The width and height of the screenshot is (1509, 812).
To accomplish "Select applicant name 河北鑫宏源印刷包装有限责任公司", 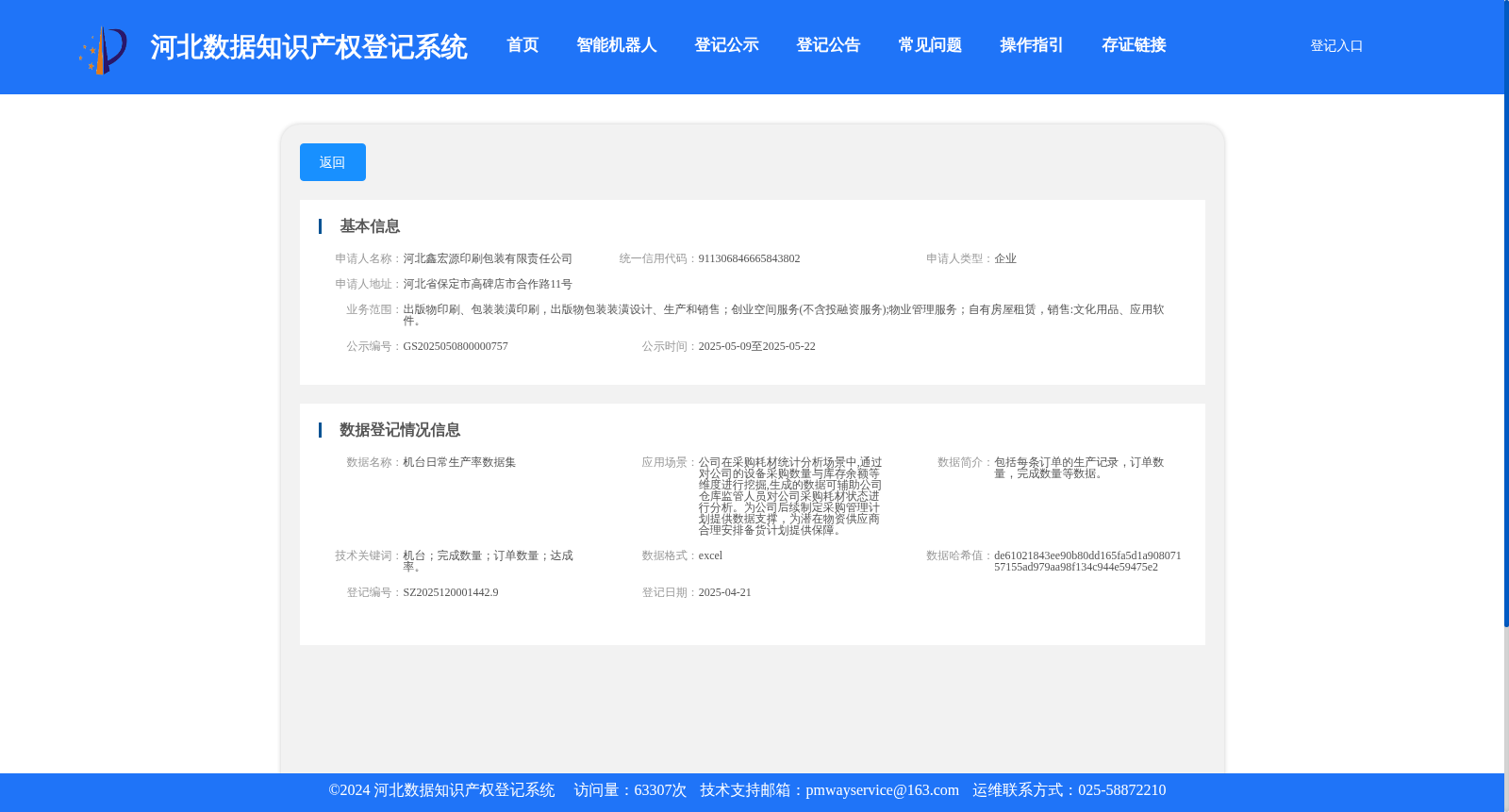I will [x=488, y=258].
